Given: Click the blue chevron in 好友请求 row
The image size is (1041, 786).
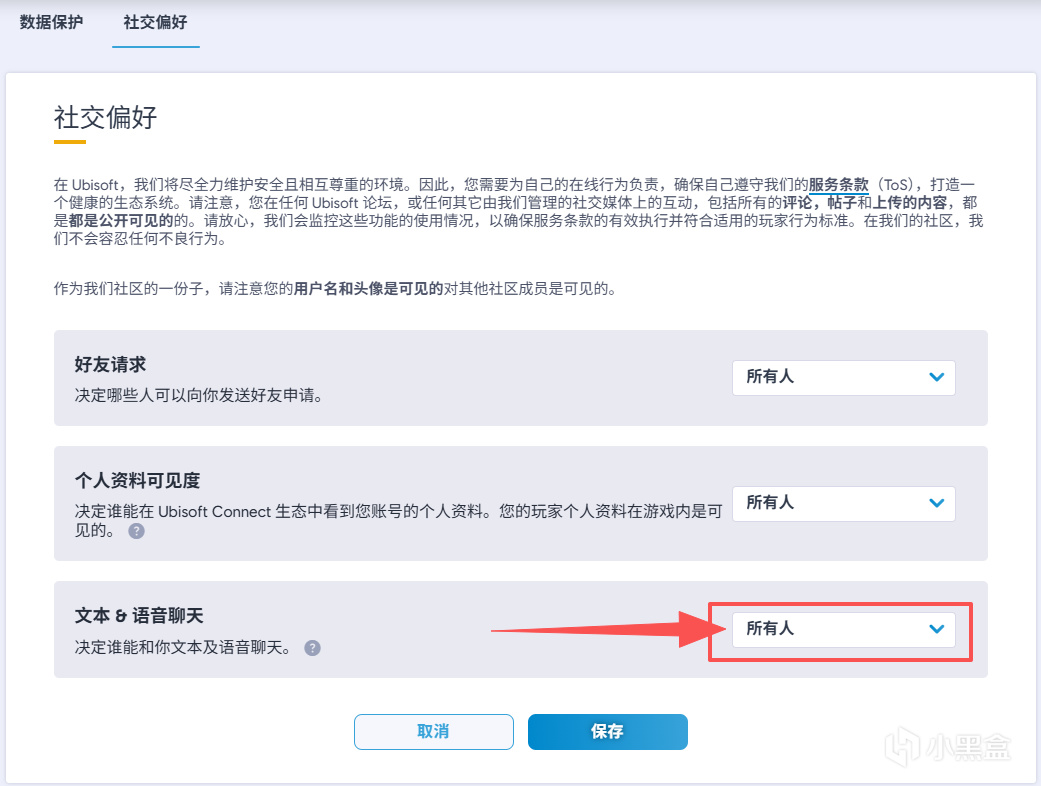Looking at the screenshot, I should (936, 378).
